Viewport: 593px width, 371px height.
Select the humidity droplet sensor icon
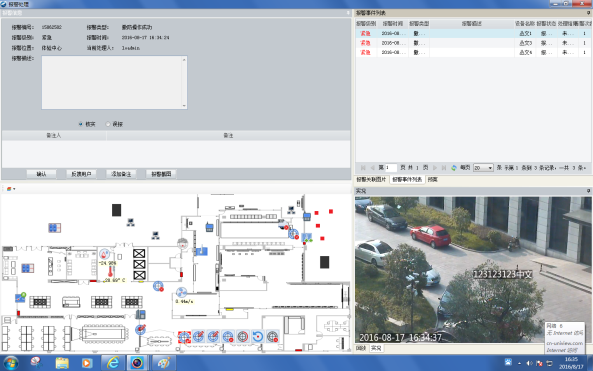pos(104,254)
